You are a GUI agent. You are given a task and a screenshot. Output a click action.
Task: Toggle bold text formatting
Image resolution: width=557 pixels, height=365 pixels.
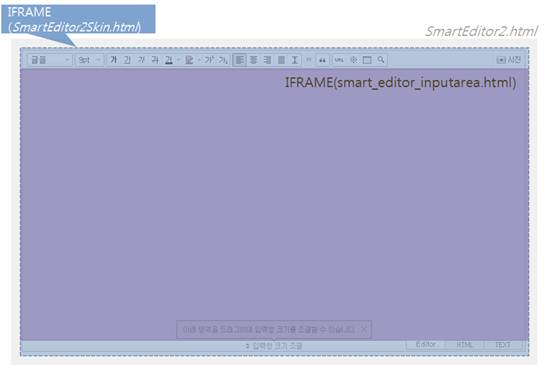(114, 60)
